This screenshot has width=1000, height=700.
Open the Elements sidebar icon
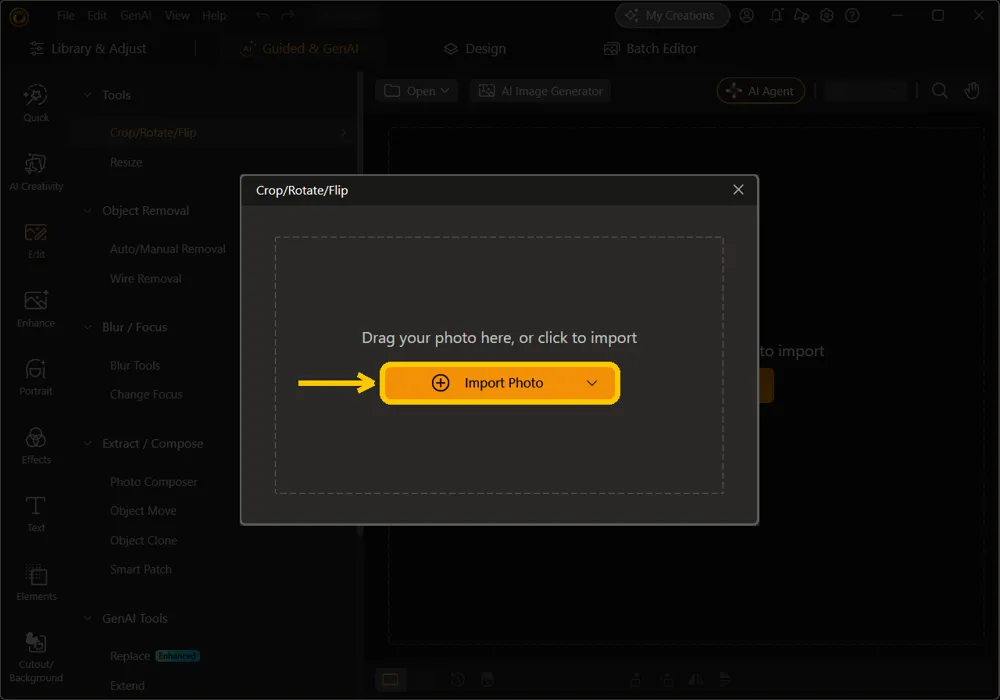(36, 582)
